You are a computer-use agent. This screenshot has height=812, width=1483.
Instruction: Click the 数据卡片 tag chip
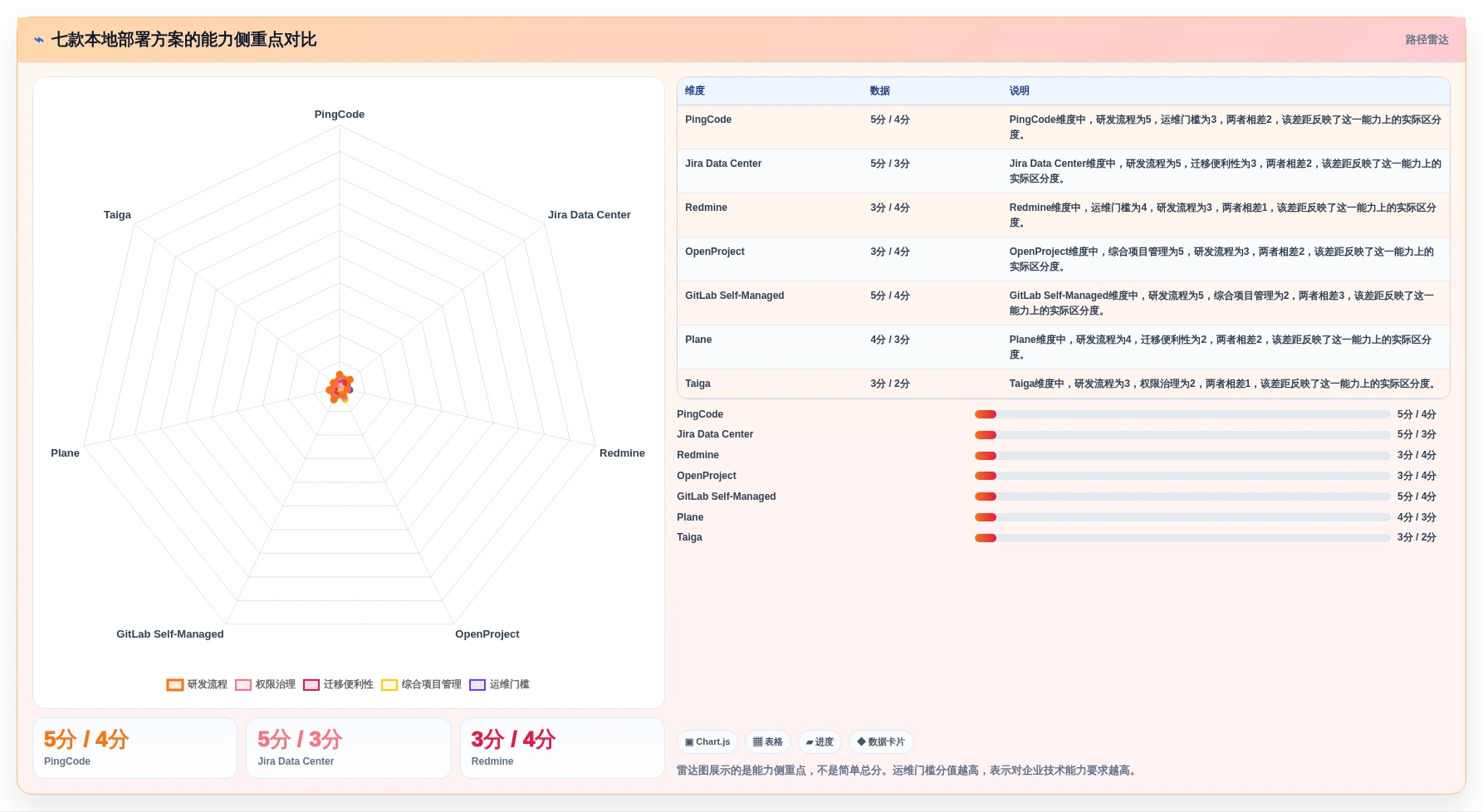coord(881,742)
